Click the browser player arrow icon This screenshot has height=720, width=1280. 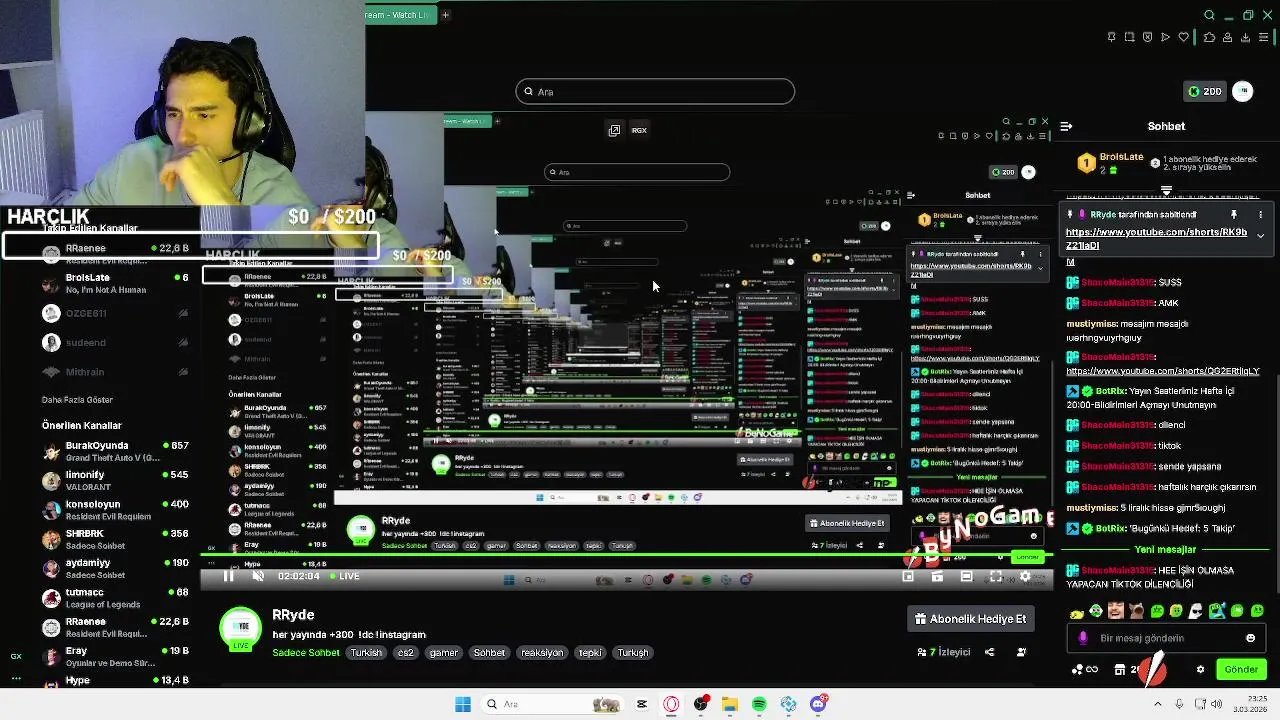pos(1165,37)
